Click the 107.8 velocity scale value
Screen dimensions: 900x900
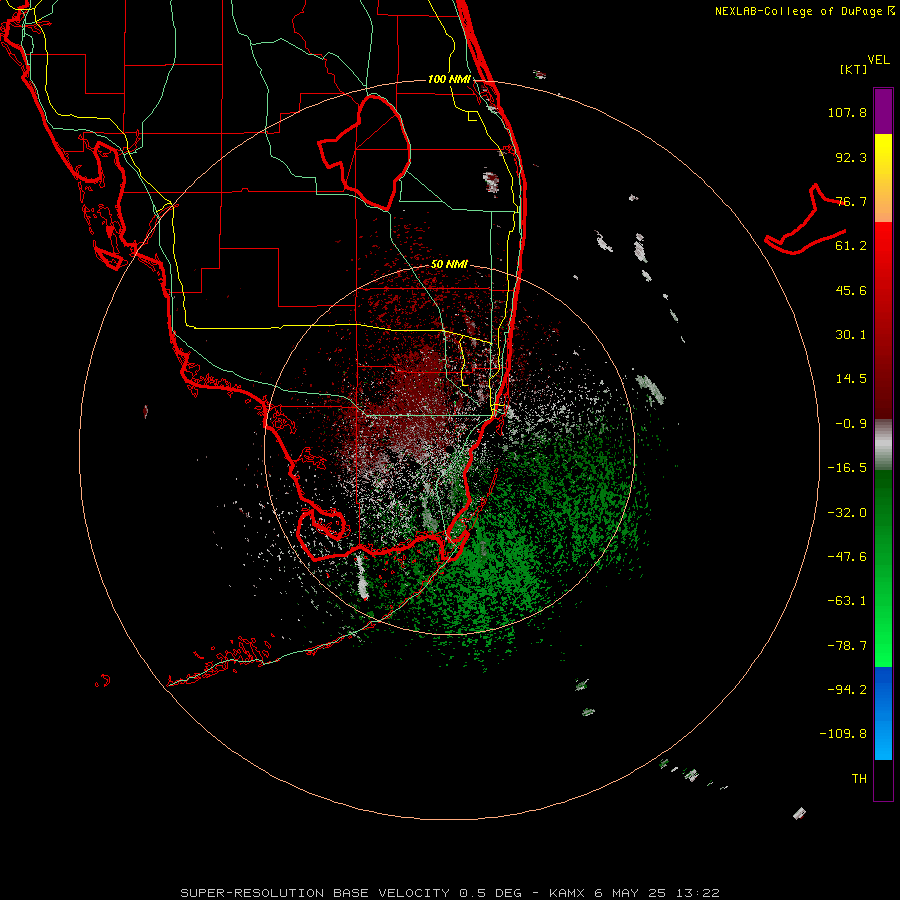(x=847, y=112)
